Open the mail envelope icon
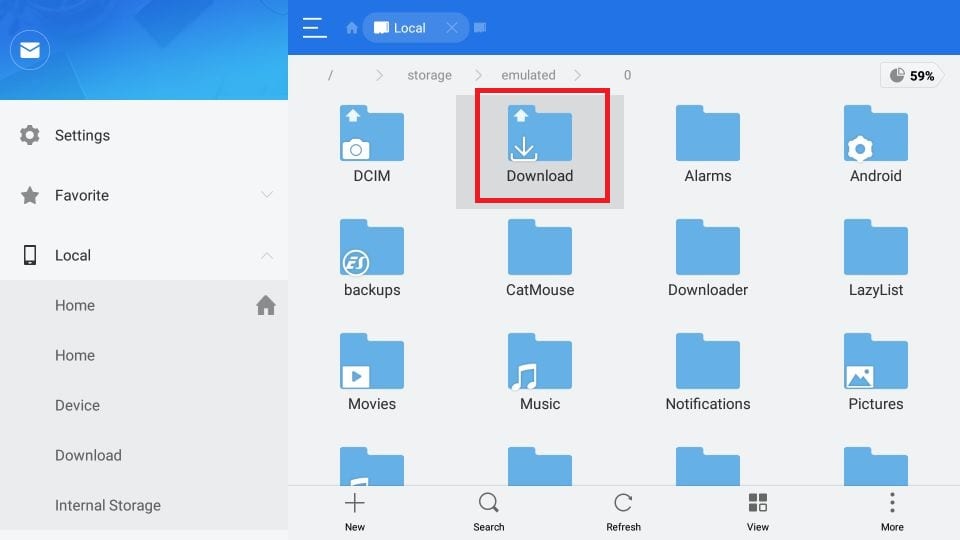 (29, 50)
